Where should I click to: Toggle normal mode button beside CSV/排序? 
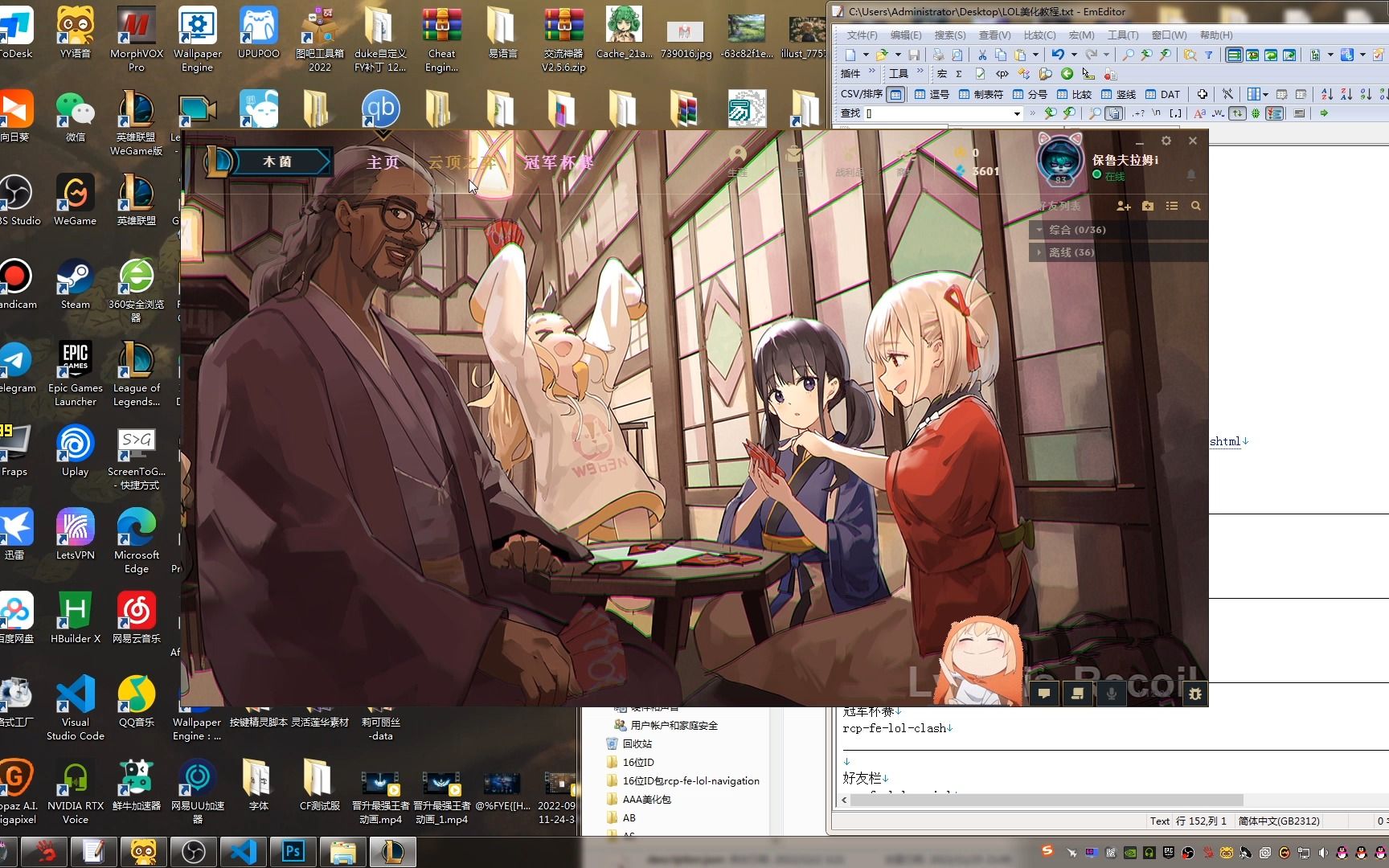click(x=895, y=94)
